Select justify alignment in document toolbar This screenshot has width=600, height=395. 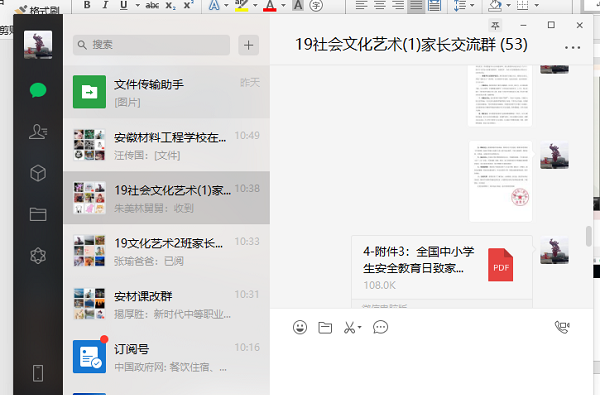pos(416,5)
